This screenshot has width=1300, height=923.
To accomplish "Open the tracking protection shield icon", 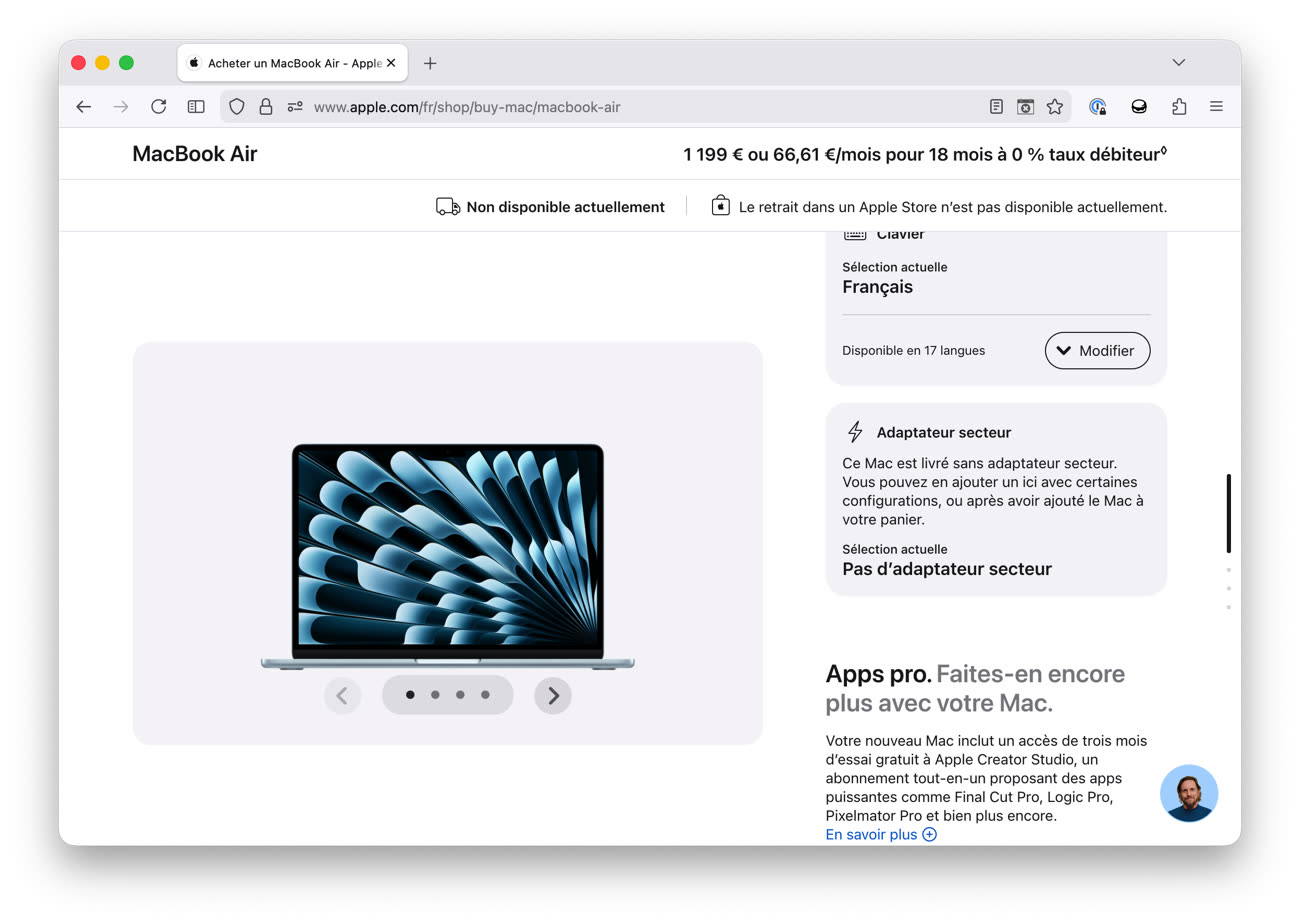I will [237, 107].
